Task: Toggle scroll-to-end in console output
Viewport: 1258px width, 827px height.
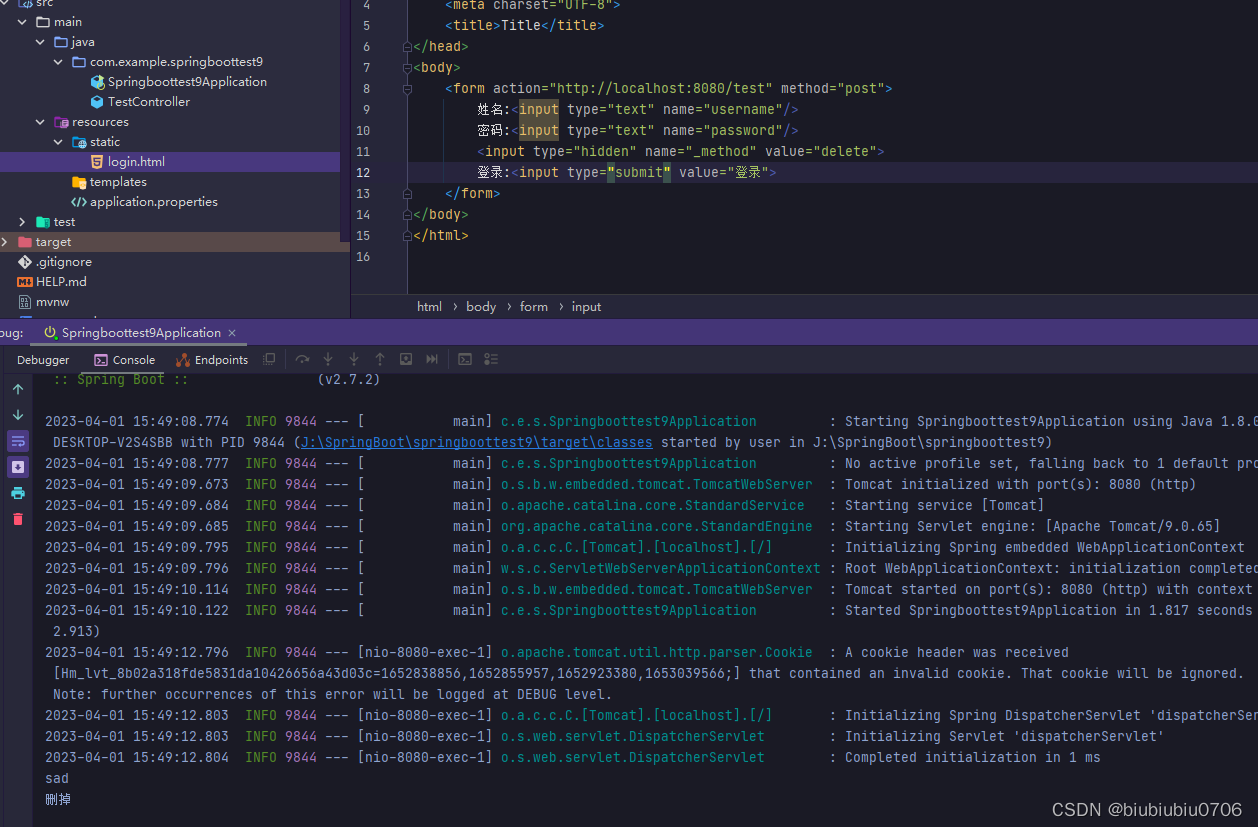Action: click(18, 467)
